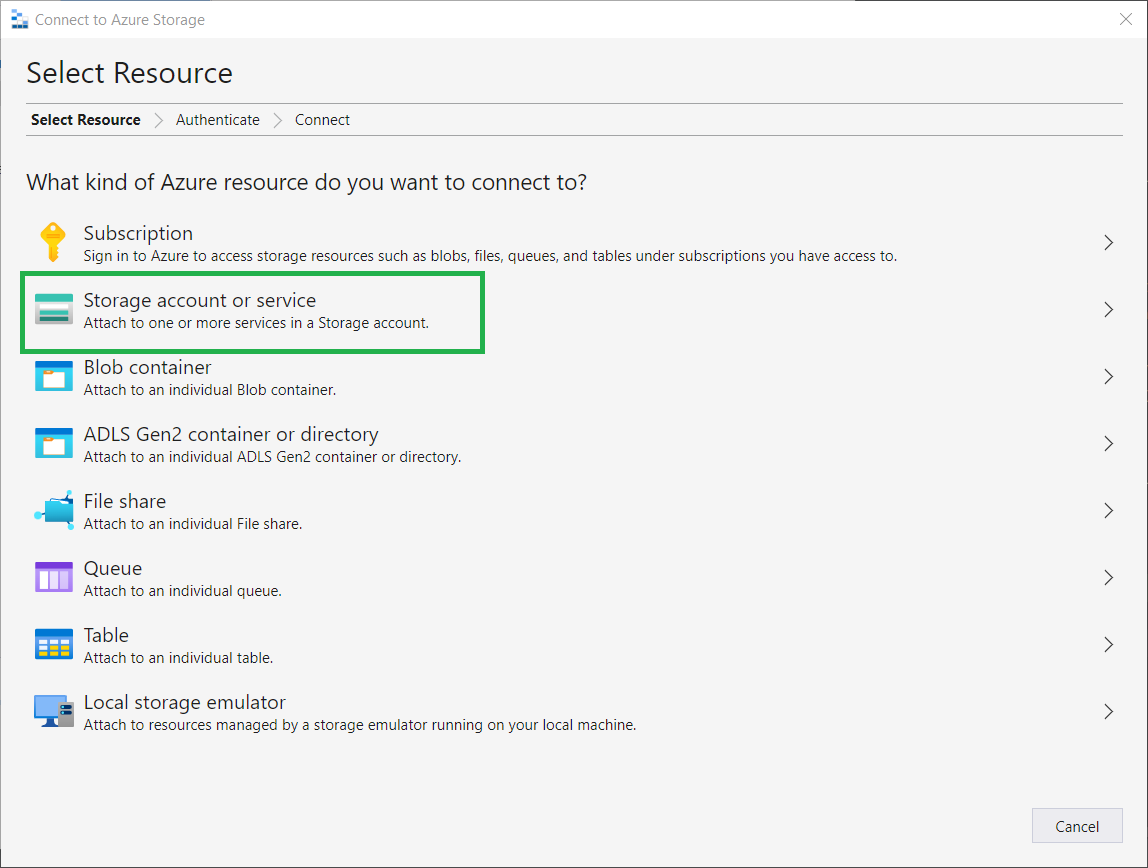Choose the Storage account or service title
The image size is (1148, 868).
coord(200,300)
